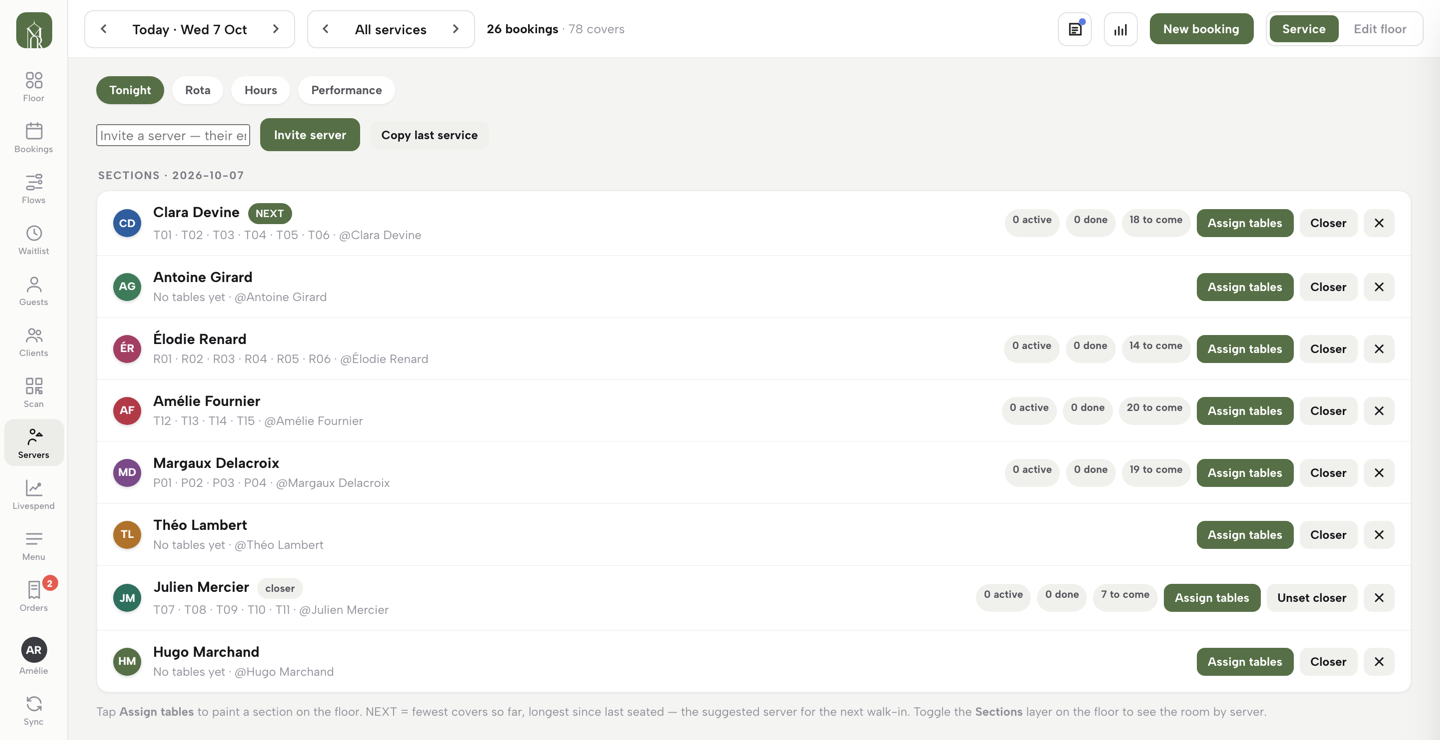Open the bar chart stats icon

click(1121, 29)
